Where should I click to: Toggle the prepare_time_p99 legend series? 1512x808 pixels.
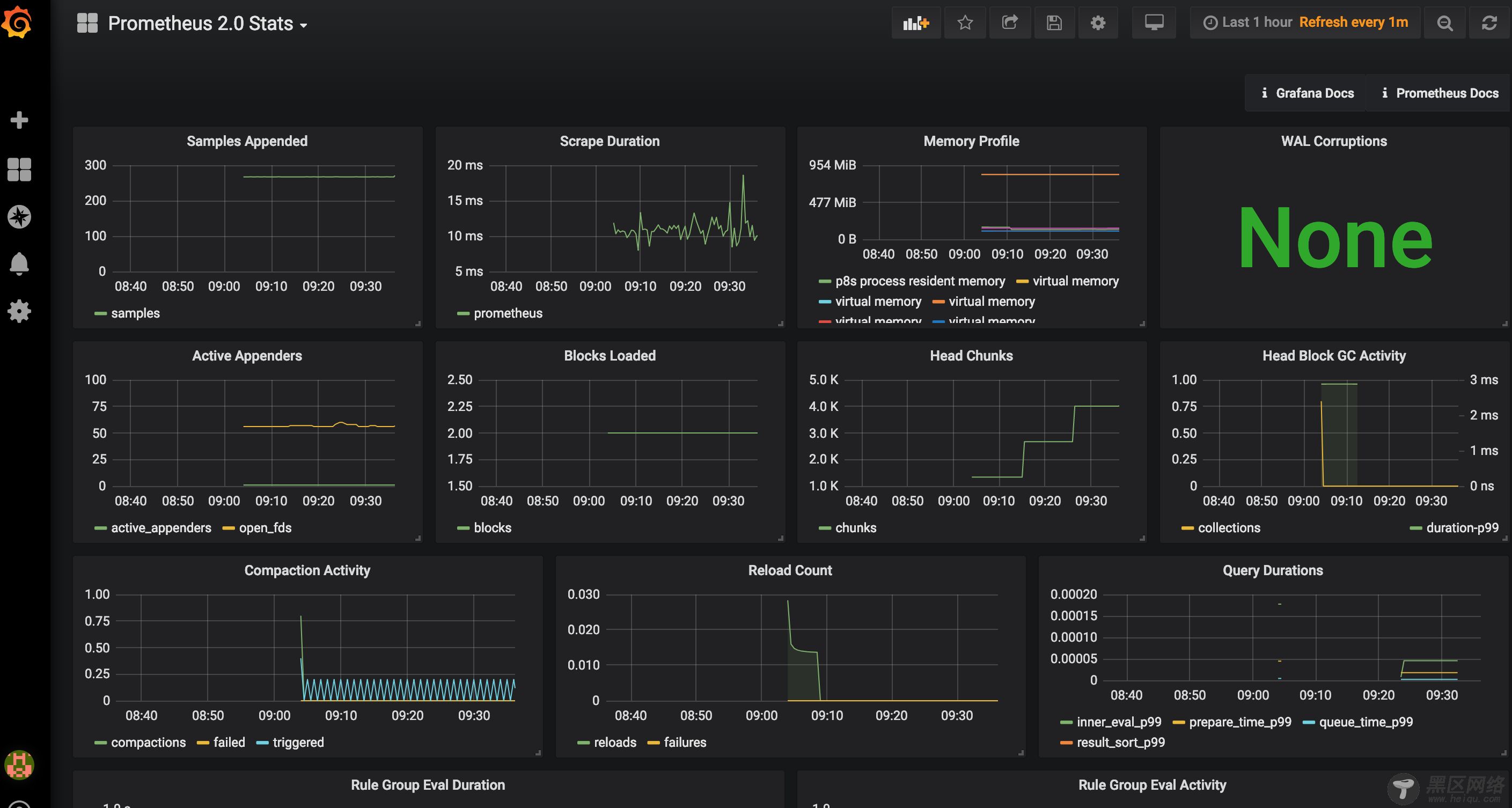click(1241, 722)
